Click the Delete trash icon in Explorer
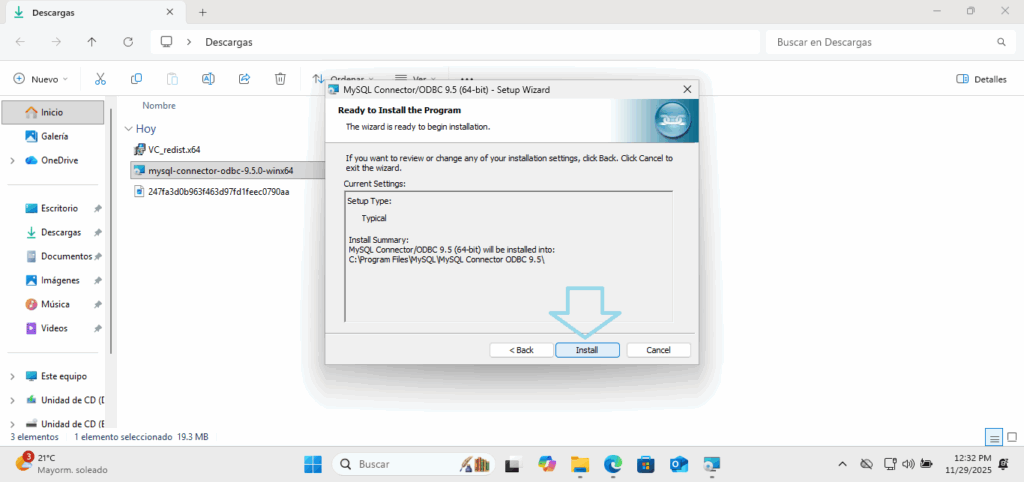Viewport: 1024px width, 482px height. click(x=280, y=79)
